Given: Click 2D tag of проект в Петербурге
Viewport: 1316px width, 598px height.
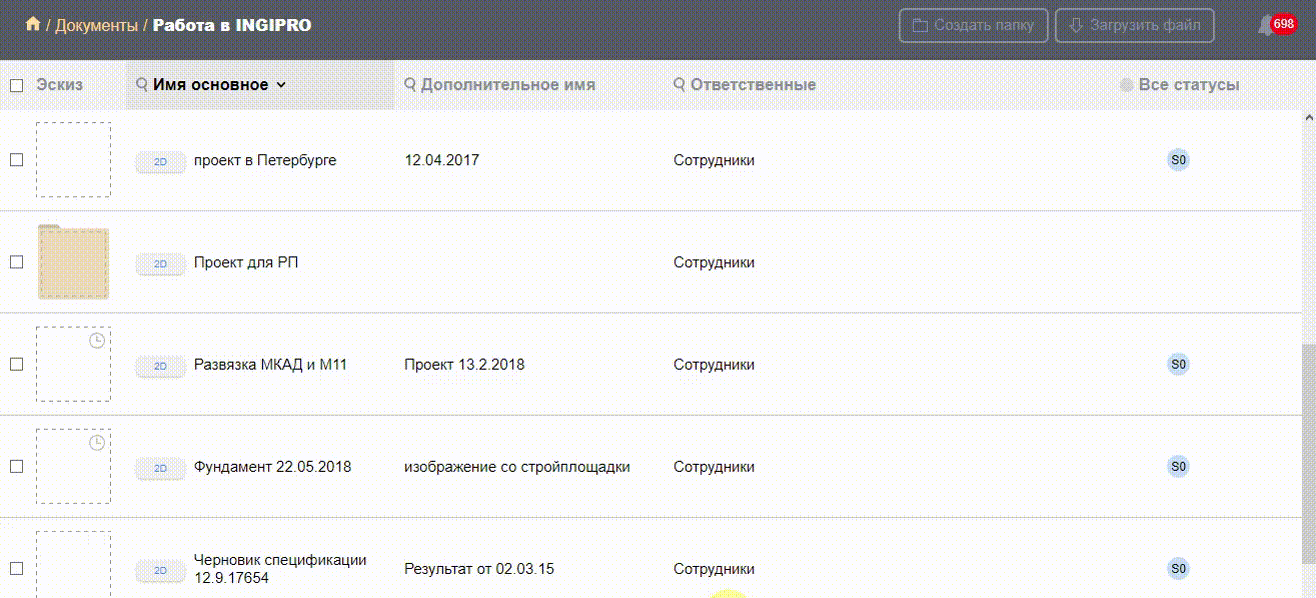Looking at the screenshot, I should coord(160,161).
